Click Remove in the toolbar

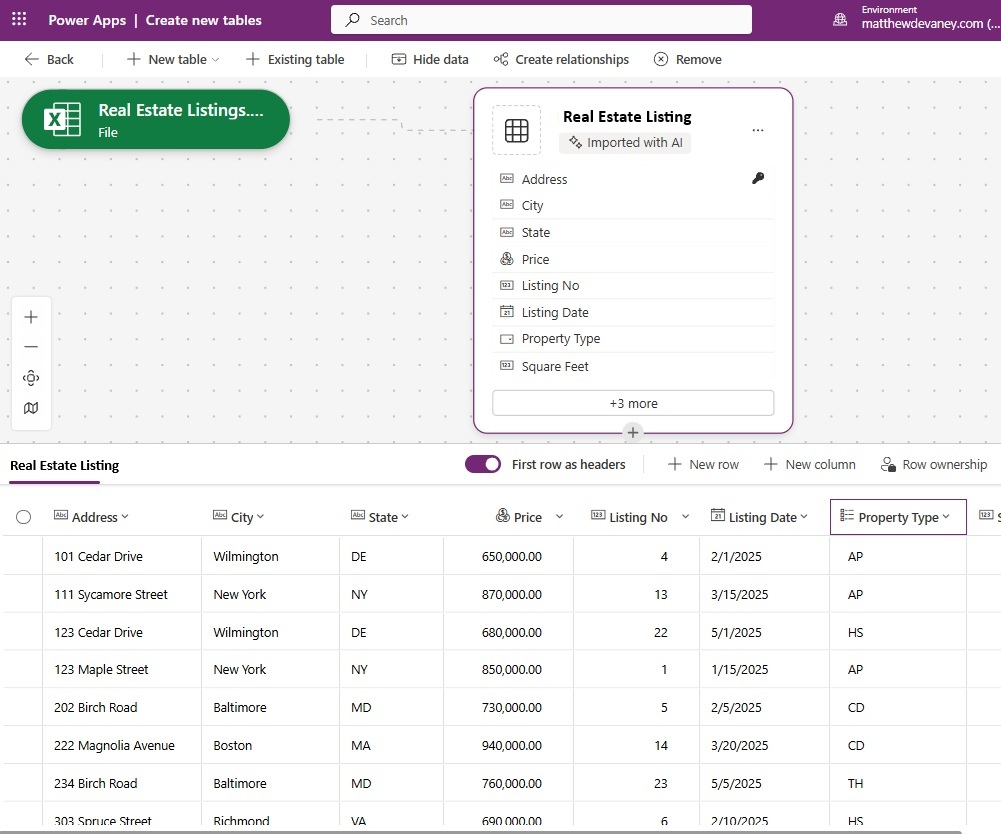(688, 59)
